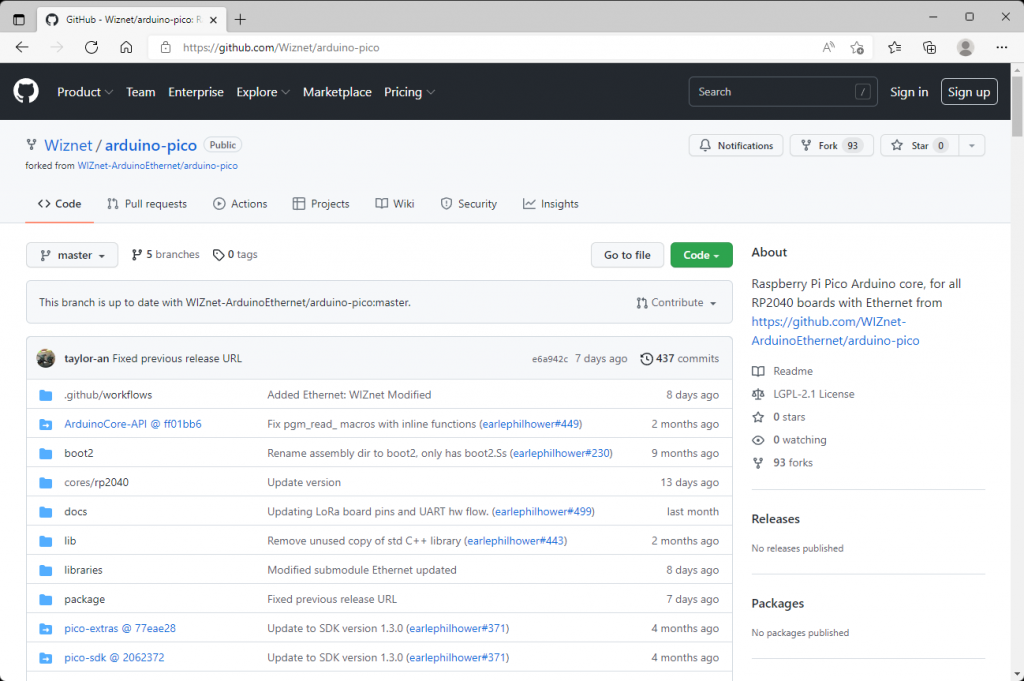The height and width of the screenshot is (681, 1024).
Task: Open the Actions tab
Action: [240, 204]
